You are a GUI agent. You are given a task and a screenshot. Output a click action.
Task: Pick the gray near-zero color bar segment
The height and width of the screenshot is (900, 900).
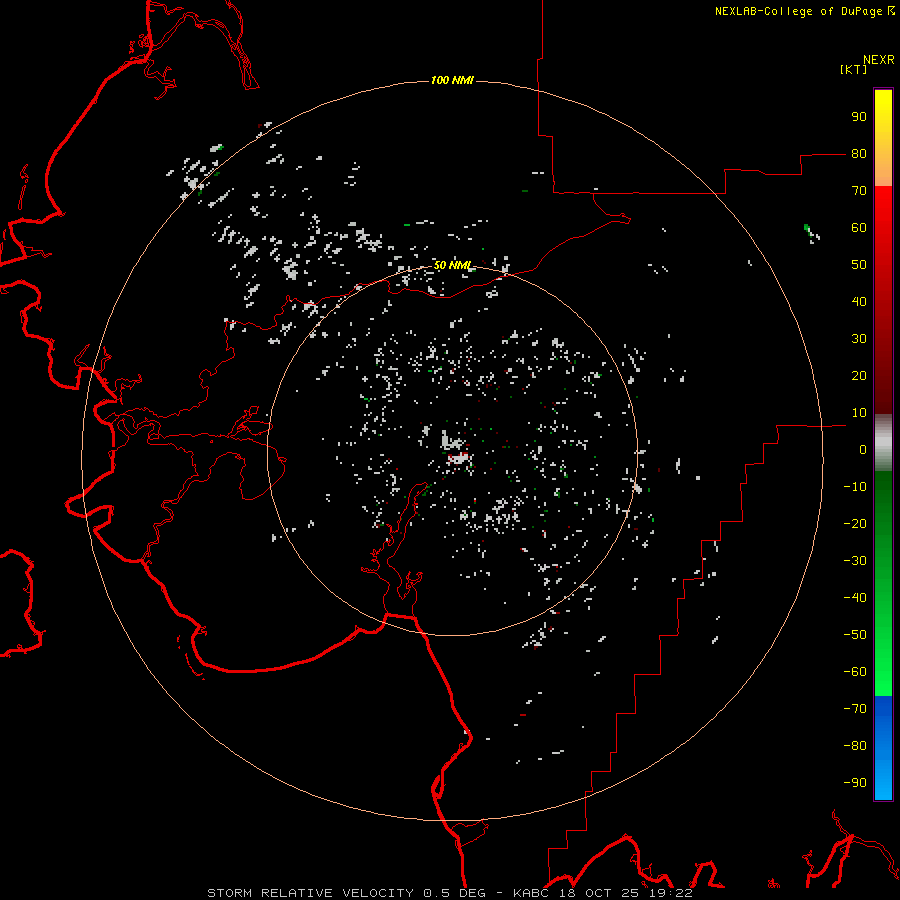point(883,443)
